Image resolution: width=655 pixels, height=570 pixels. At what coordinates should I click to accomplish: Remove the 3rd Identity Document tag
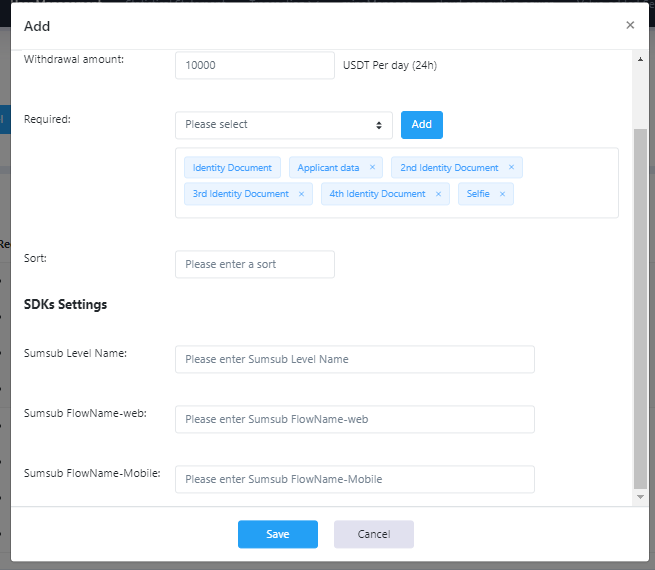tap(301, 194)
